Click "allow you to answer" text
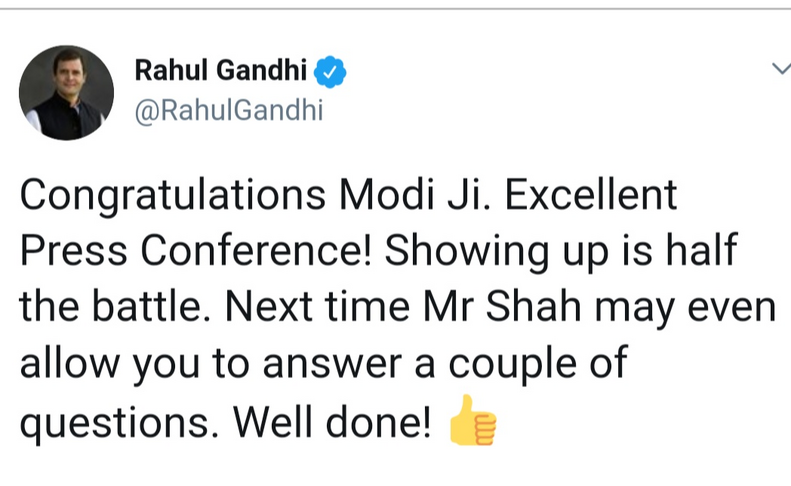 tap(199, 365)
